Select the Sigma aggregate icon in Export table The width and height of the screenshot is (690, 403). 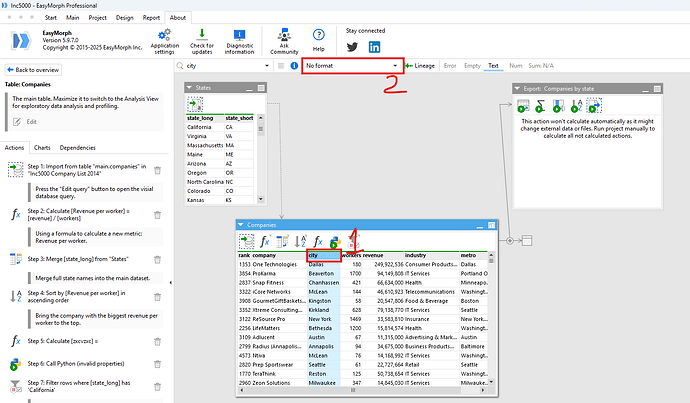click(x=540, y=106)
